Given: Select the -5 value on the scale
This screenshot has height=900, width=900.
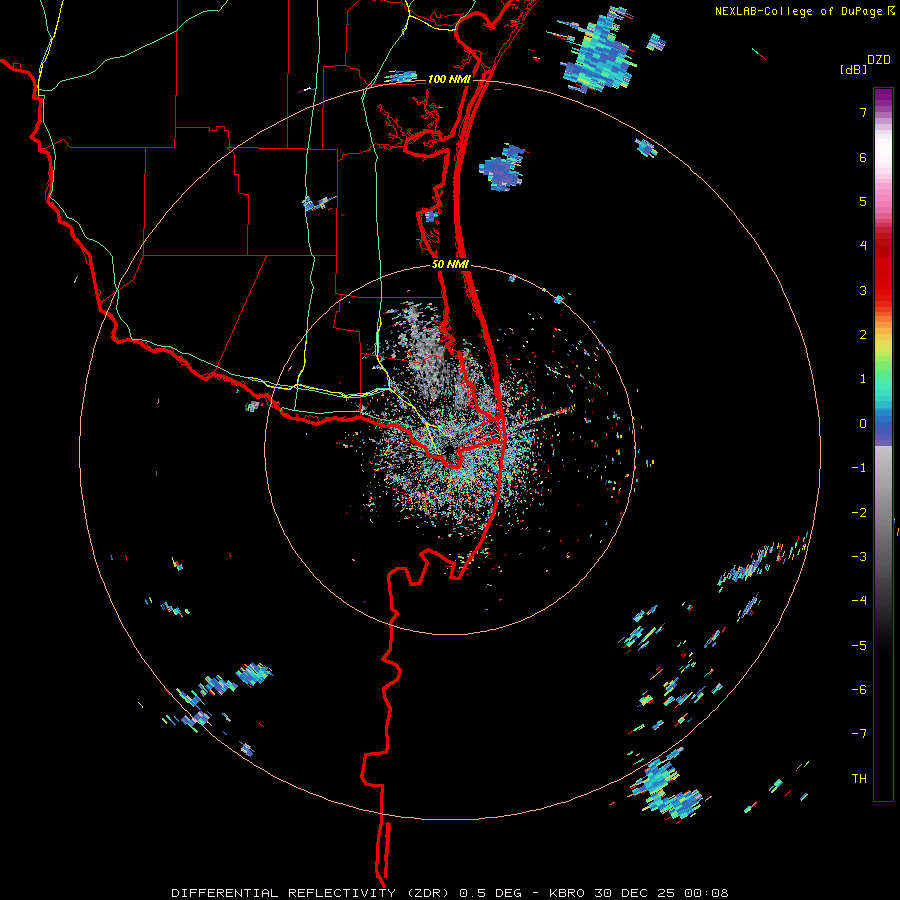Looking at the screenshot, I should 859,646.
